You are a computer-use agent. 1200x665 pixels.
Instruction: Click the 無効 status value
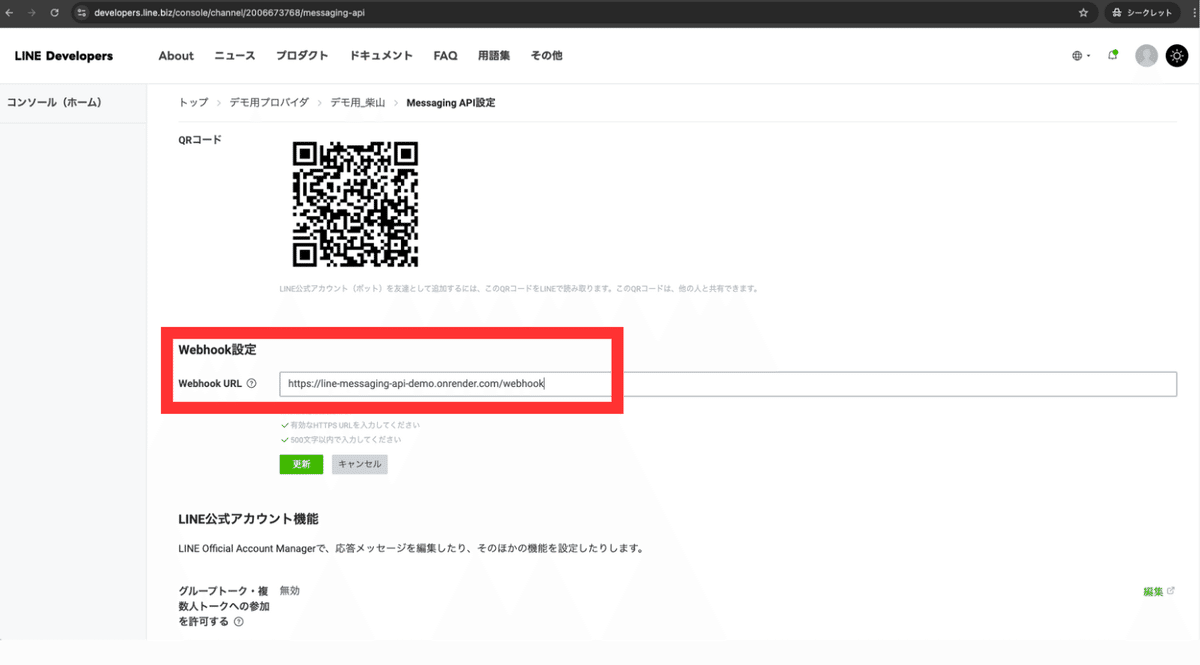(290, 591)
